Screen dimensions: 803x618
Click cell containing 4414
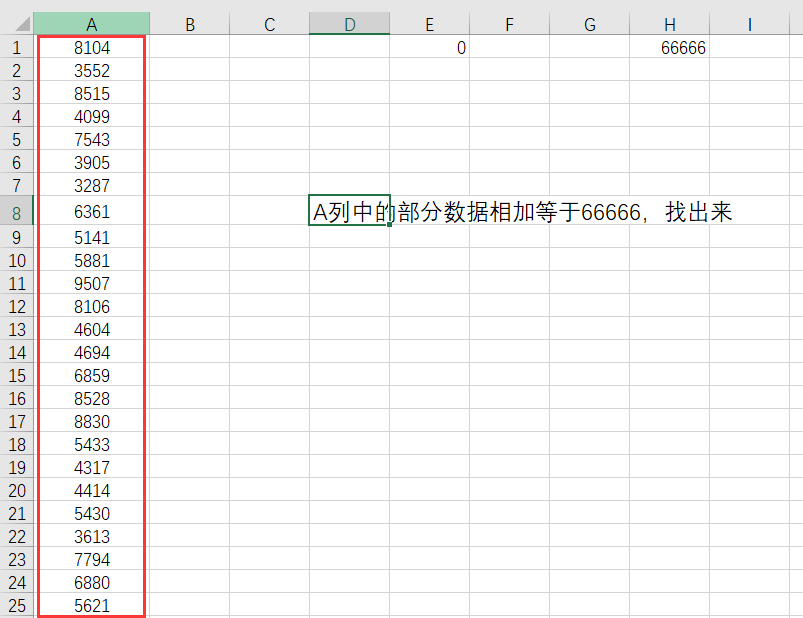pos(92,490)
